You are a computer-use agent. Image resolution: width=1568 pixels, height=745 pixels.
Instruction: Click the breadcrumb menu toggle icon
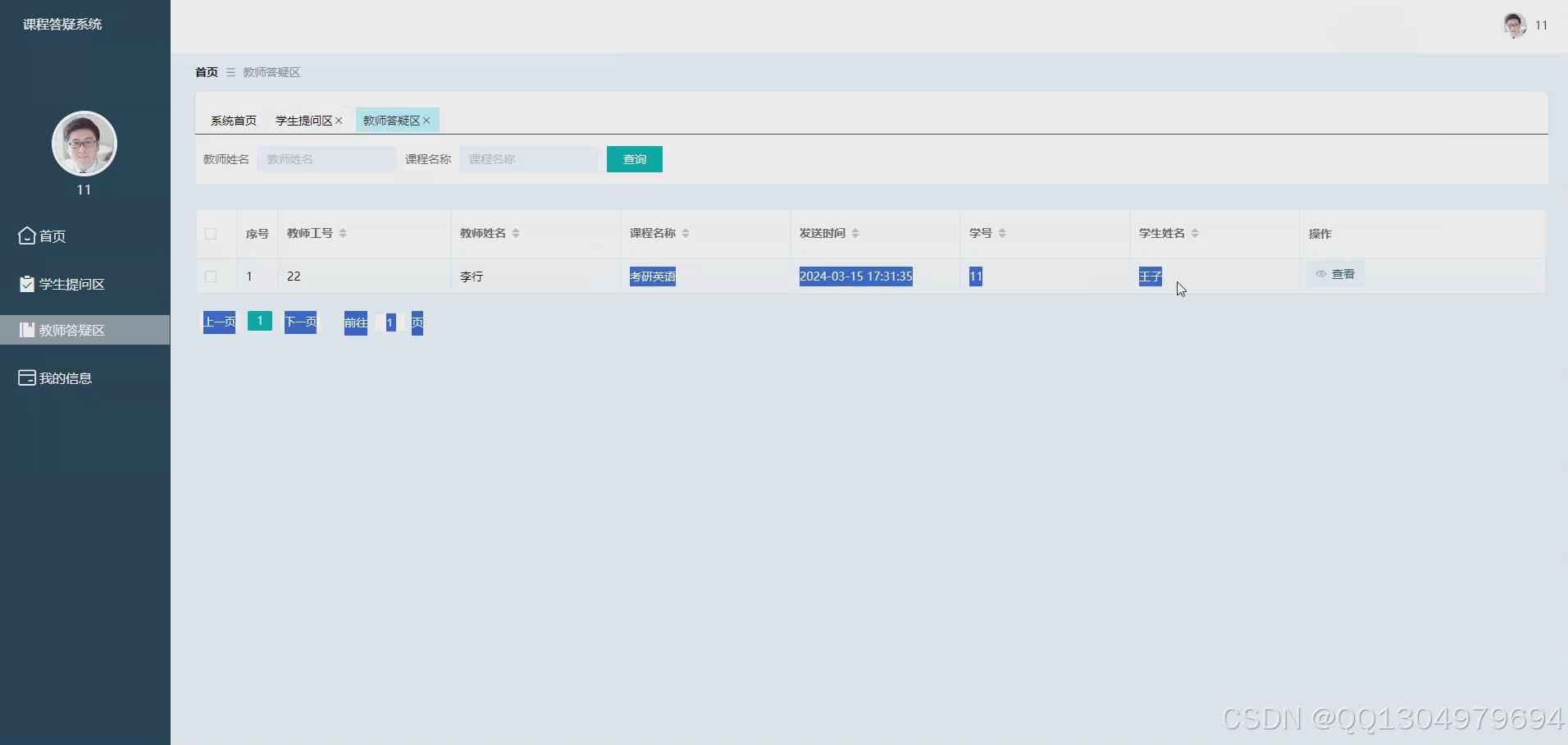230,72
